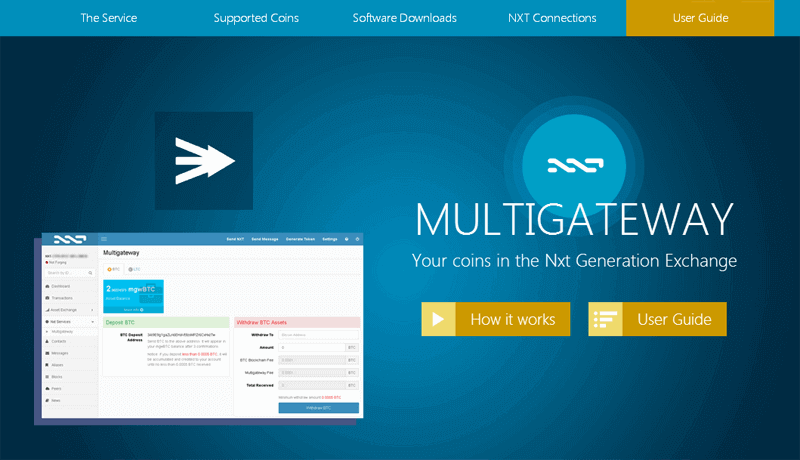The height and width of the screenshot is (460, 800).
Task: Open Dashboard in screenshot sidebar
Action: [x=70, y=286]
